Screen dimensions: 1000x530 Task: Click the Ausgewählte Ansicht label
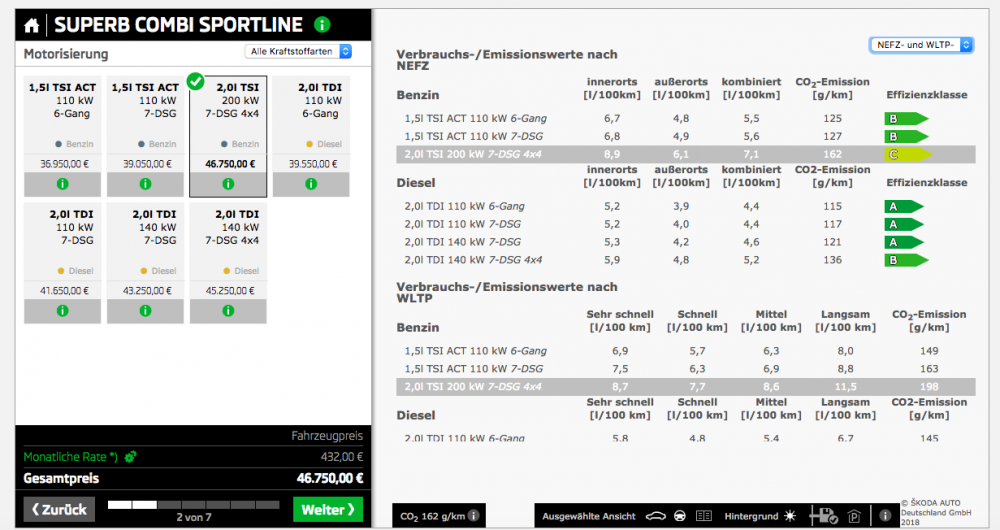click(589, 516)
